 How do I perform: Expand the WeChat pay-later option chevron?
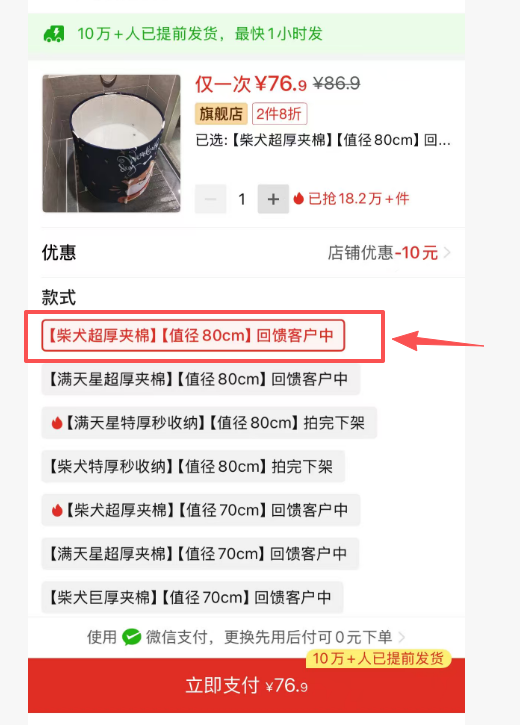pyautogui.click(x=401, y=637)
